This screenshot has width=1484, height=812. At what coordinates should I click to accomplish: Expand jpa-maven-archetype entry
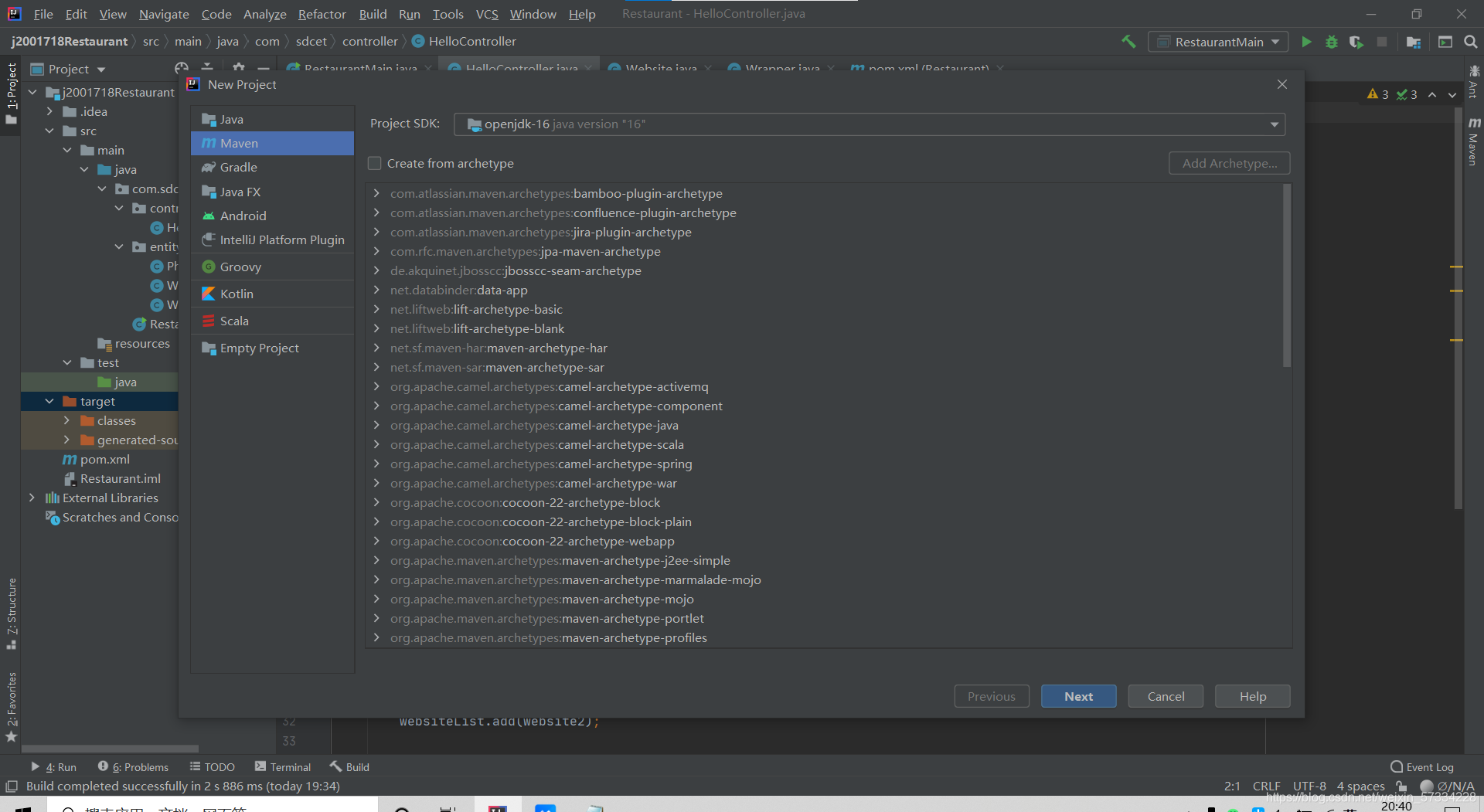[x=376, y=251]
